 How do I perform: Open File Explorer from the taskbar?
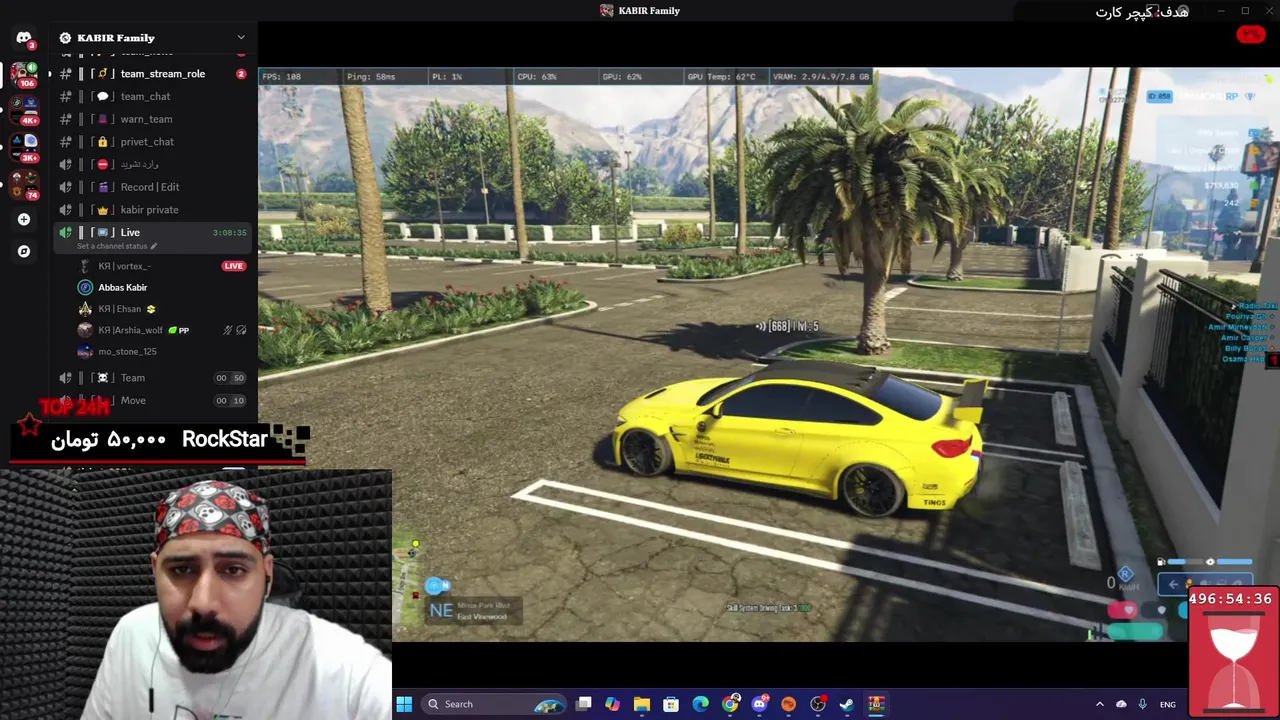pyautogui.click(x=642, y=704)
